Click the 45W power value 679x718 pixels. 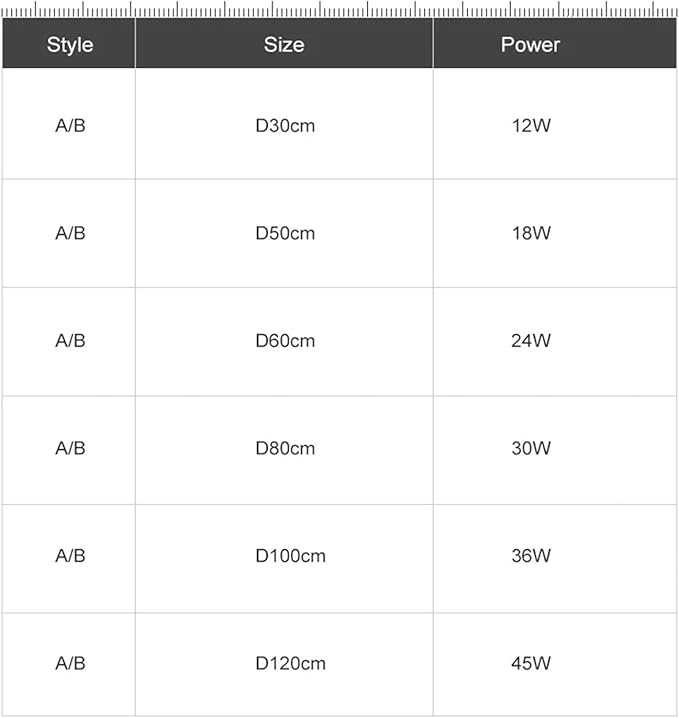(x=531, y=663)
